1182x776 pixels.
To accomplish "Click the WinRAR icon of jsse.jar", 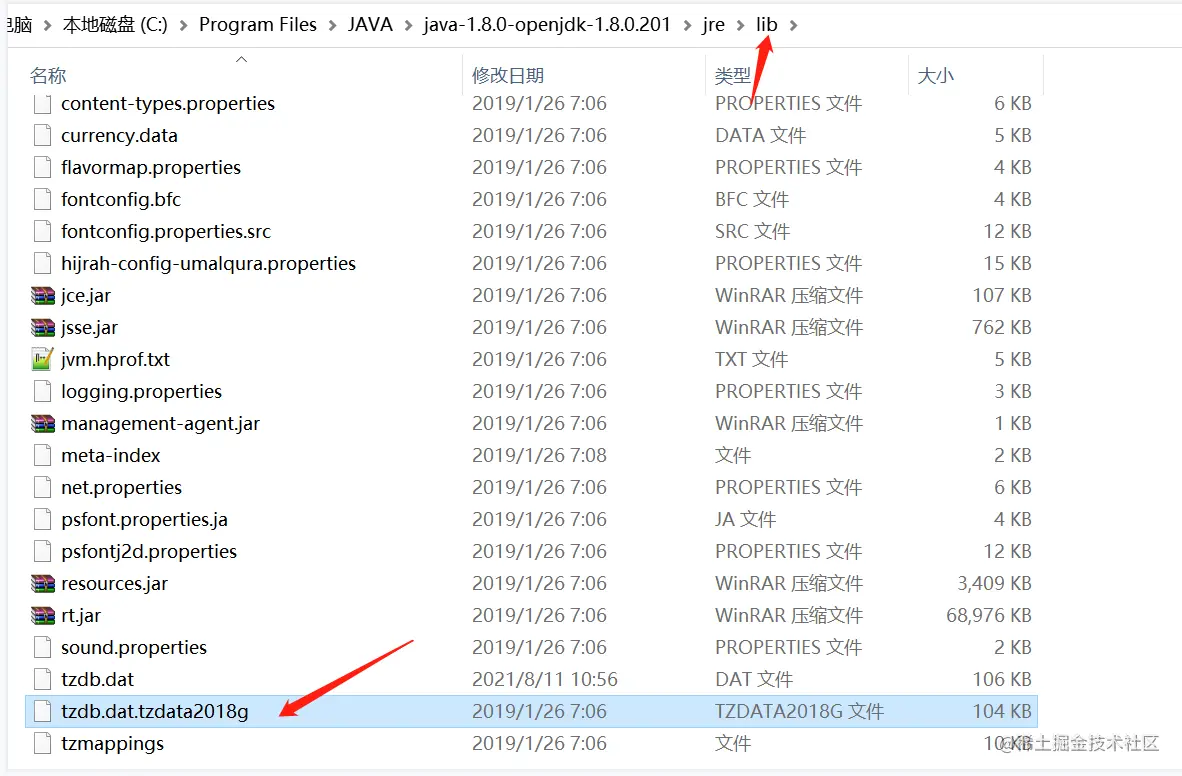I will pos(43,327).
